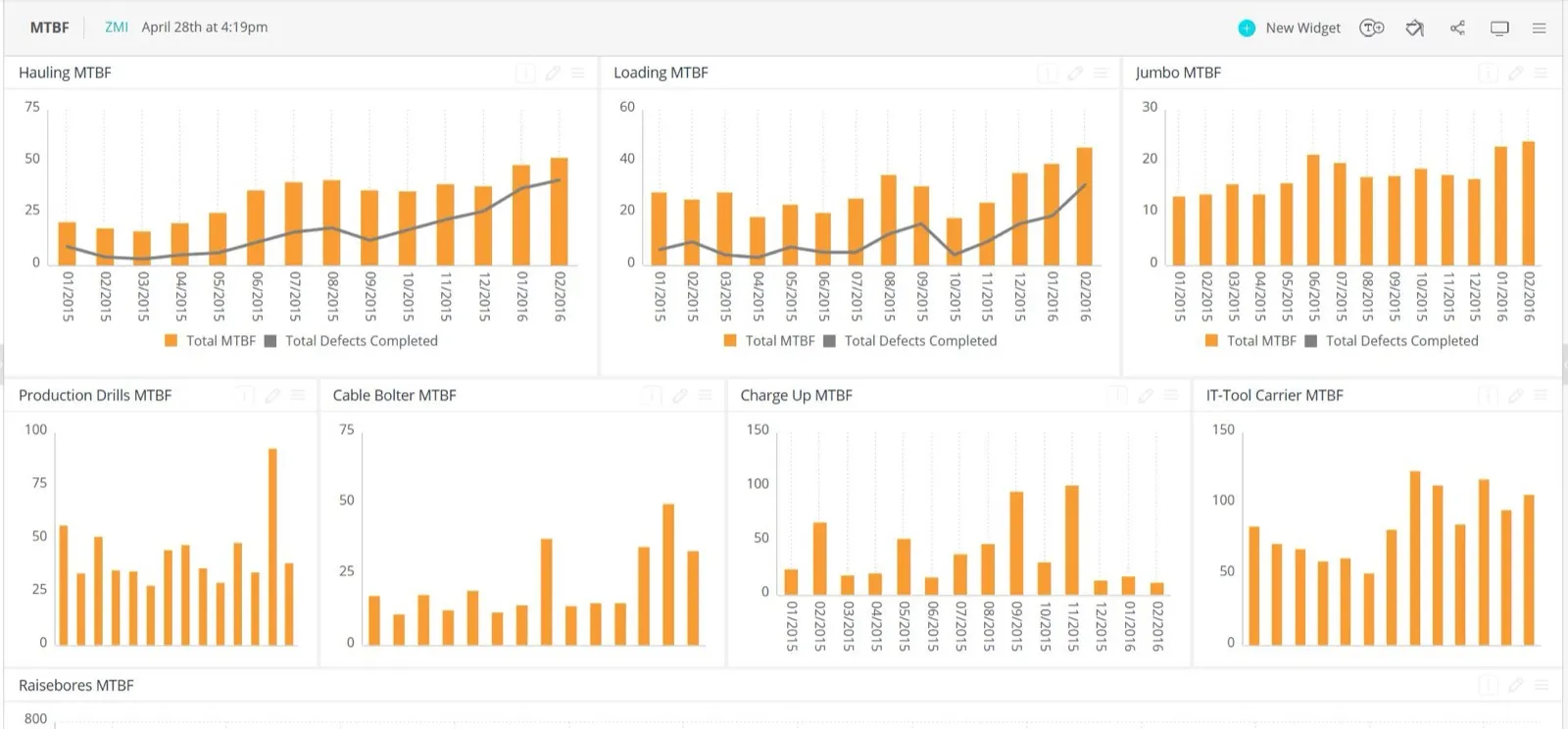The height and width of the screenshot is (729, 1568).
Task: Open the Cable Bolter MTBF widget menu
Action: tap(706, 396)
